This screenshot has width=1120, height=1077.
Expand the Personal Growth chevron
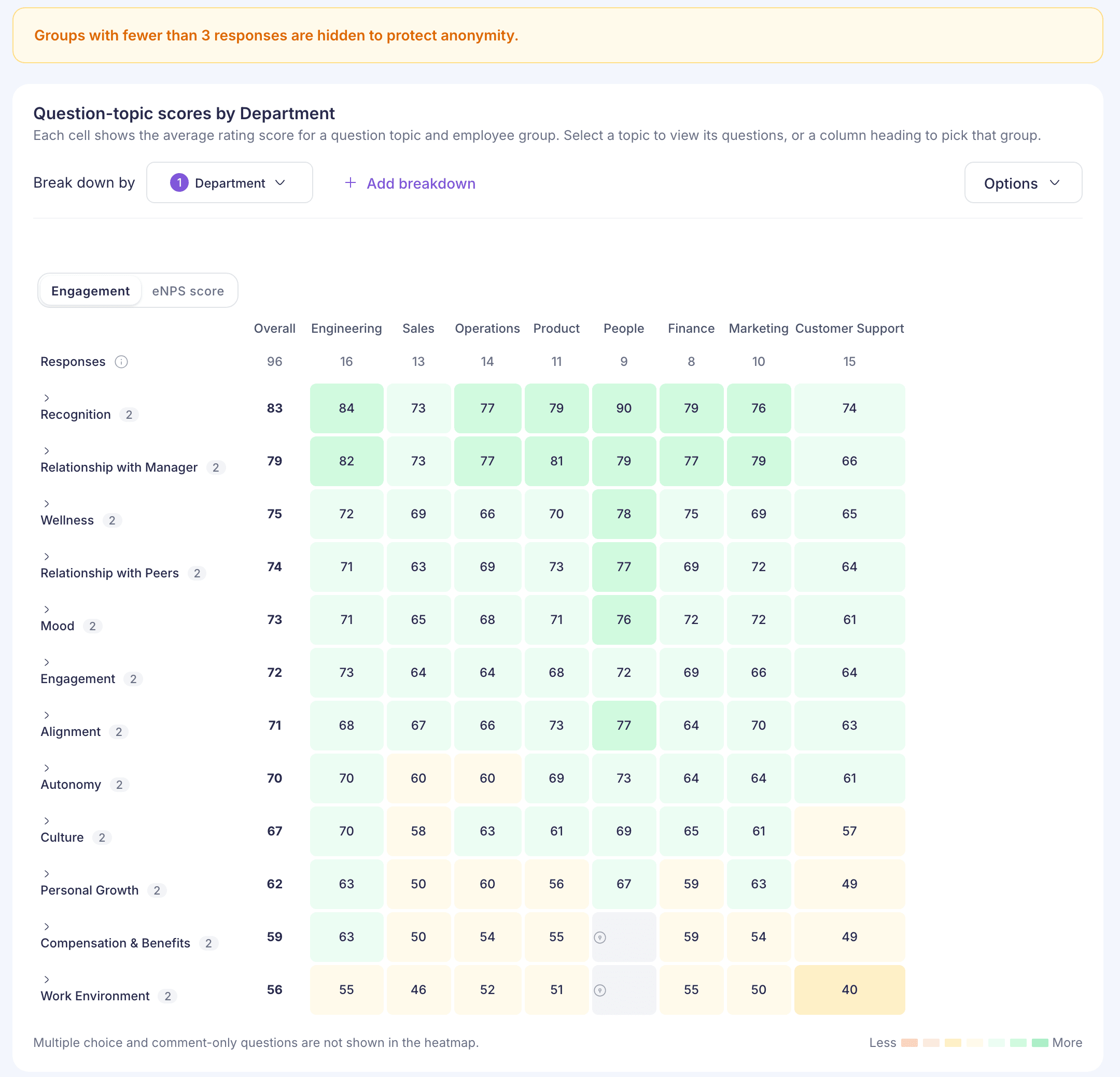[47, 874]
